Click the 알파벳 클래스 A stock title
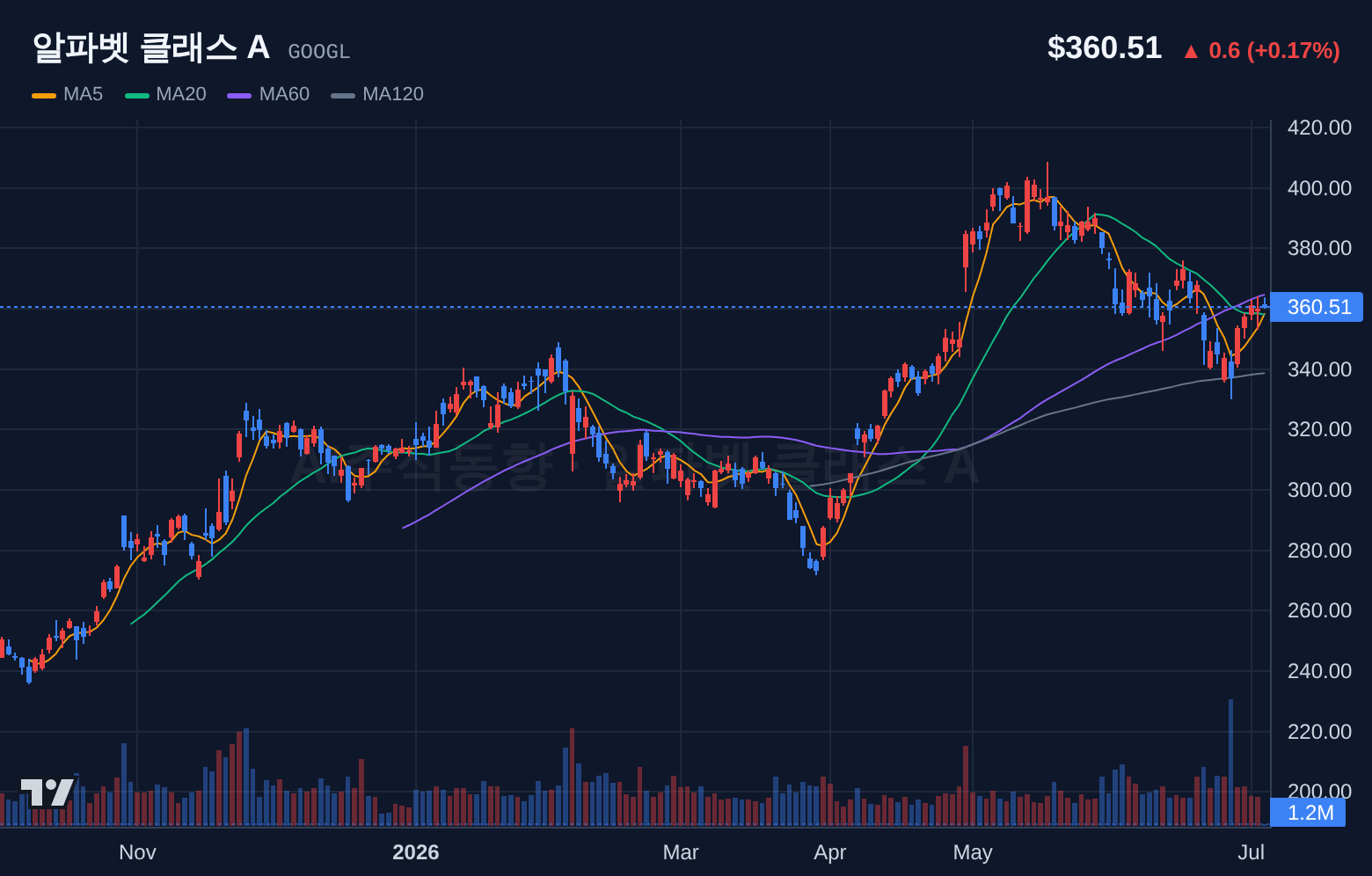This screenshot has height=876, width=1372. (151, 47)
